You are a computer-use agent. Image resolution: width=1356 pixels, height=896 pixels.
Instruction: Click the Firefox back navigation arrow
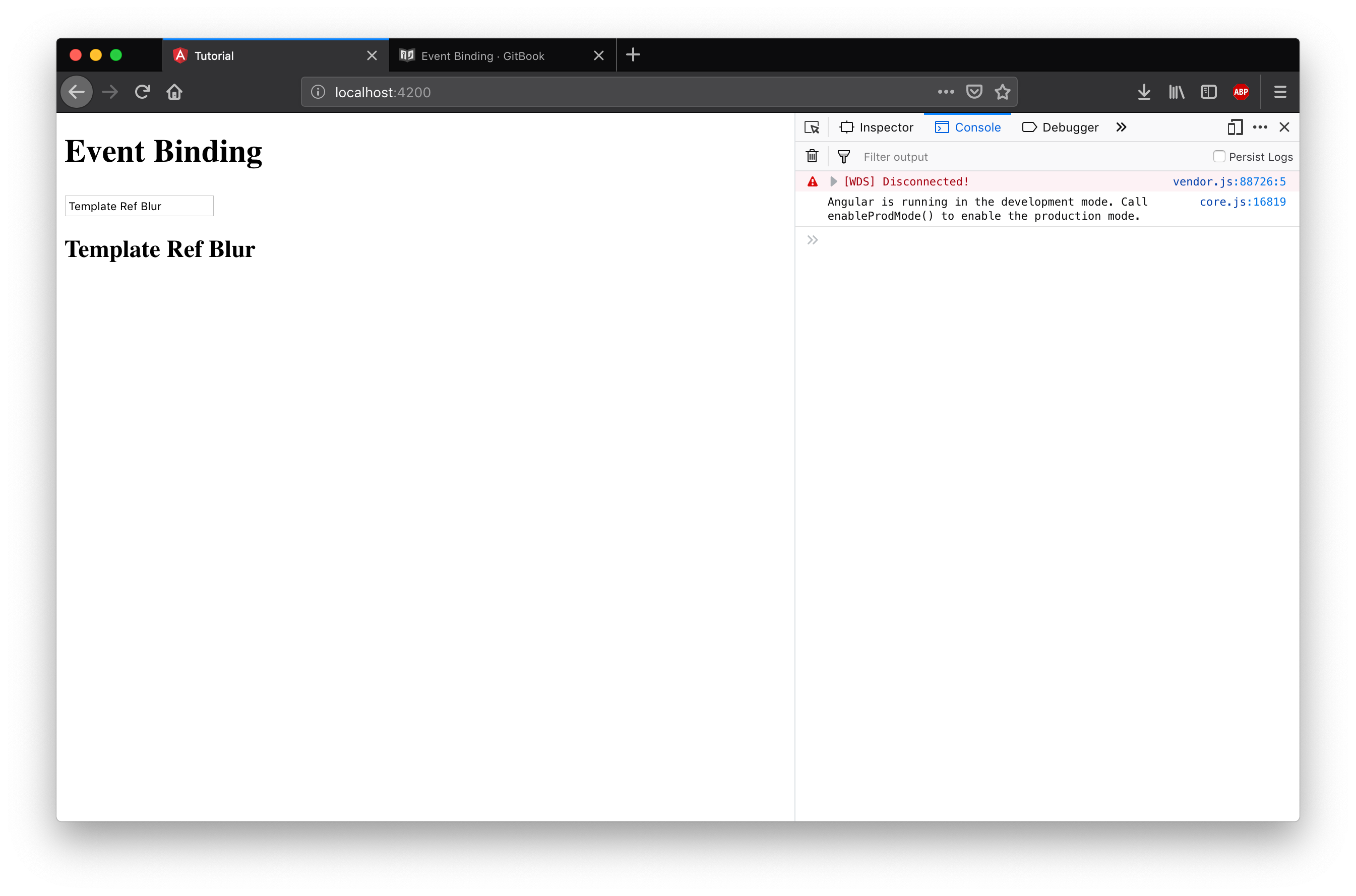coord(79,92)
